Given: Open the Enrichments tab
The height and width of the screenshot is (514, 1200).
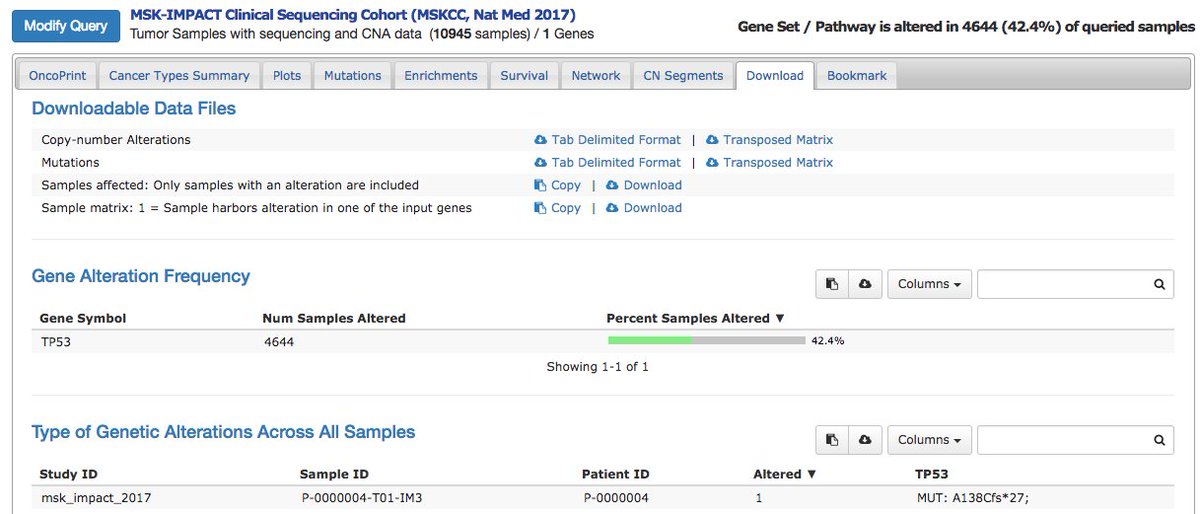Looking at the screenshot, I should pyautogui.click(x=441, y=76).
